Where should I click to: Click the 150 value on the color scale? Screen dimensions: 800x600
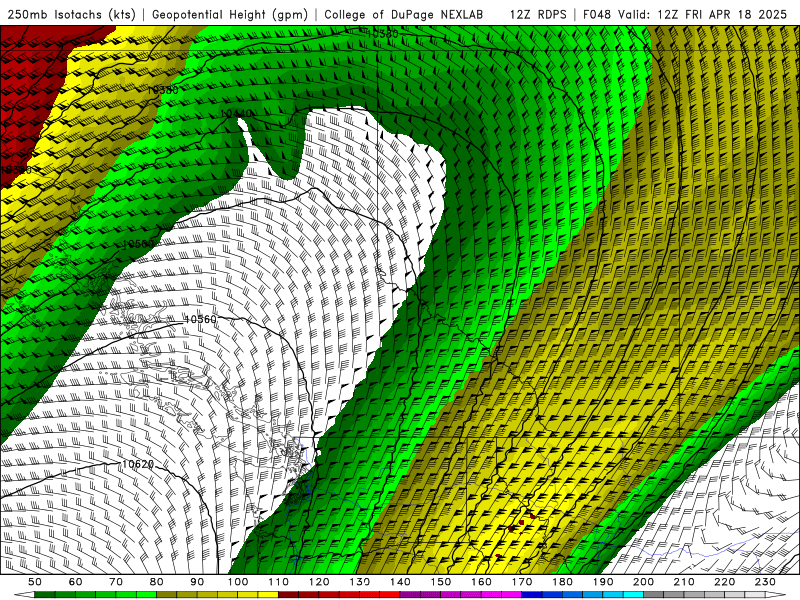pyautogui.click(x=441, y=582)
